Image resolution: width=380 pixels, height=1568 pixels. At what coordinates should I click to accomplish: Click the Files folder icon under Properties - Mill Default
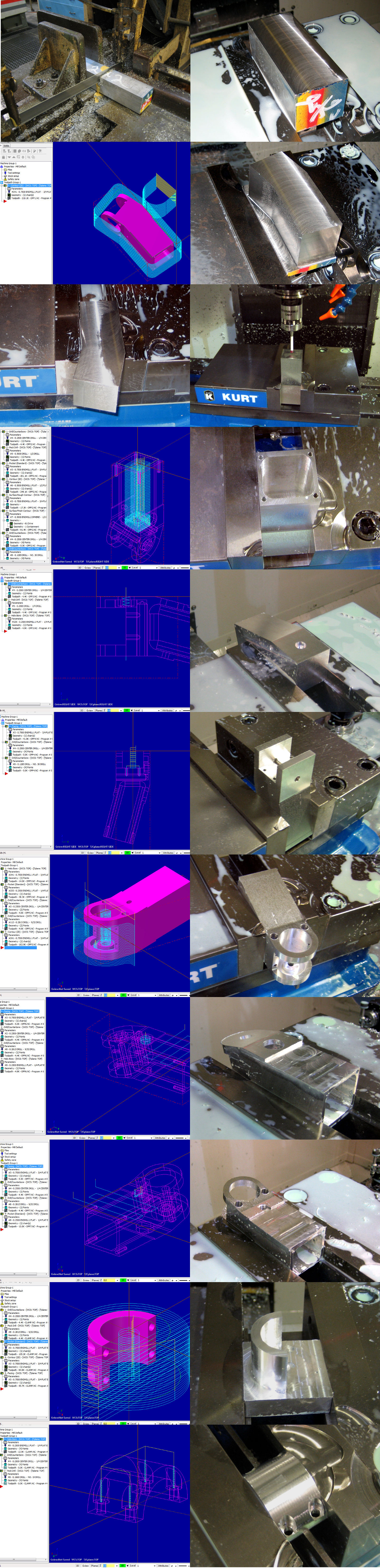click(6, 170)
